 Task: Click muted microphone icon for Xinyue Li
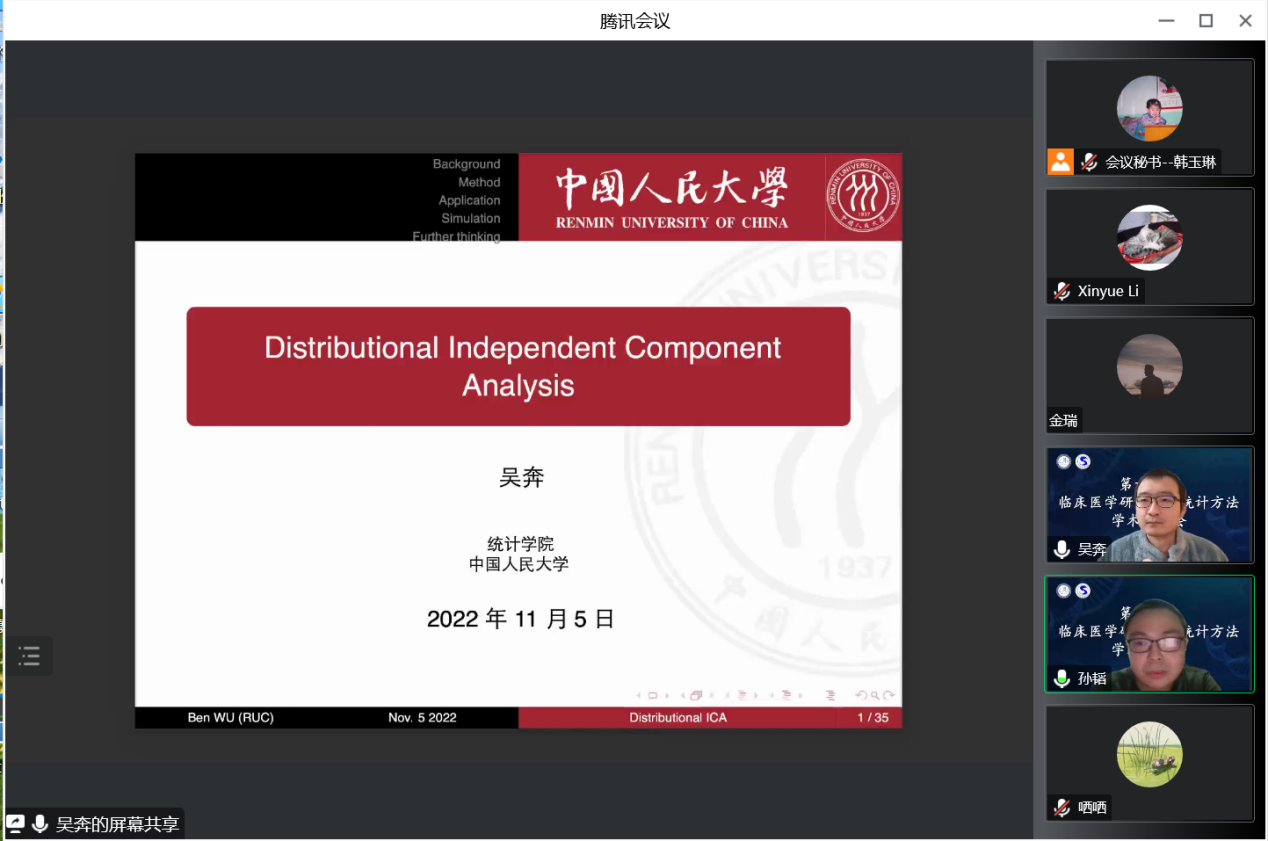(x=1061, y=291)
